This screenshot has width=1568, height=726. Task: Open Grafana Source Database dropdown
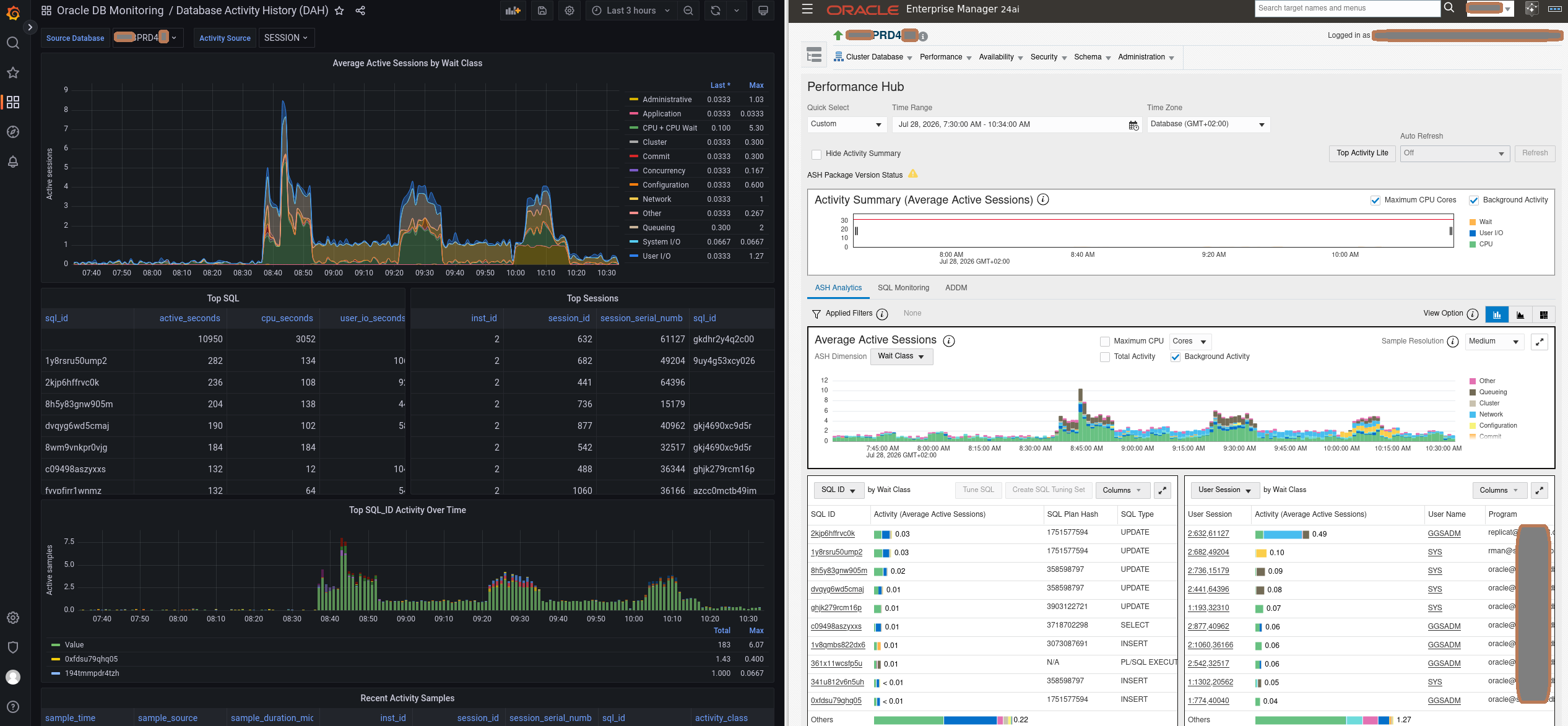148,38
